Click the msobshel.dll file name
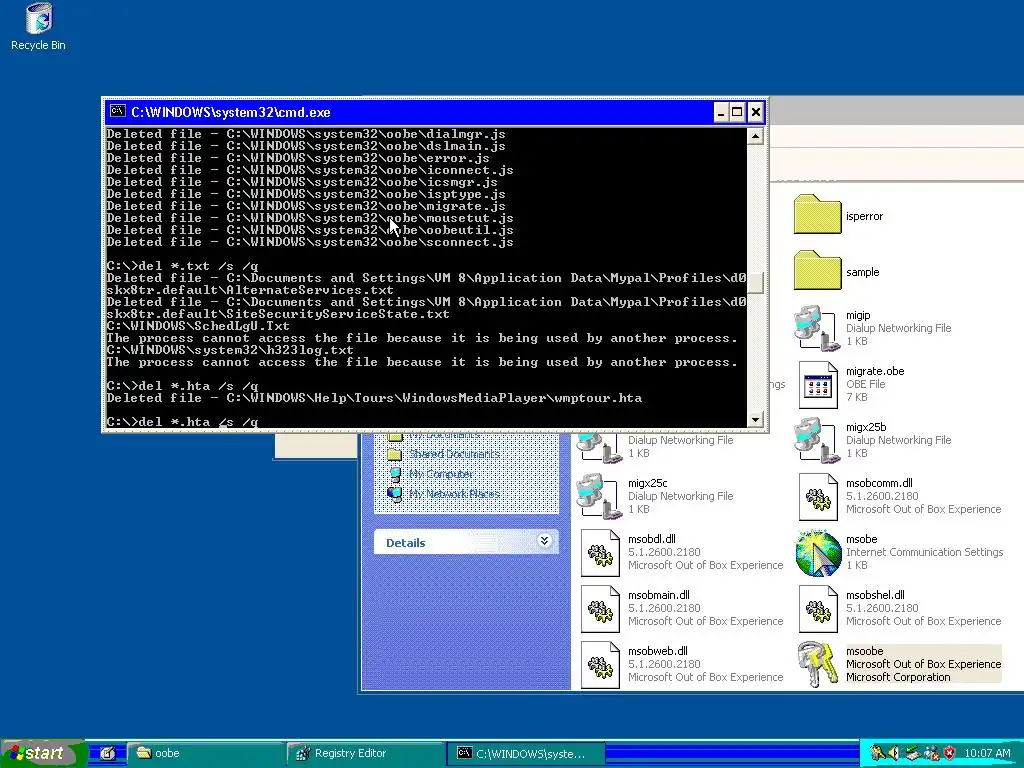Screen dimensions: 1024x768 pos(875,595)
